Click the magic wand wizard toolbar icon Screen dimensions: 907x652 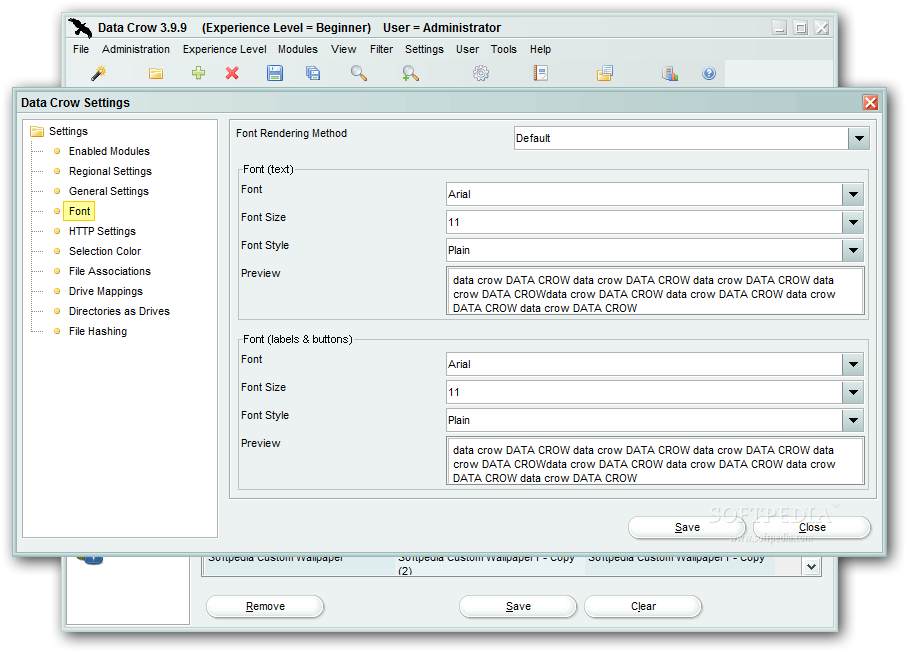coord(99,73)
